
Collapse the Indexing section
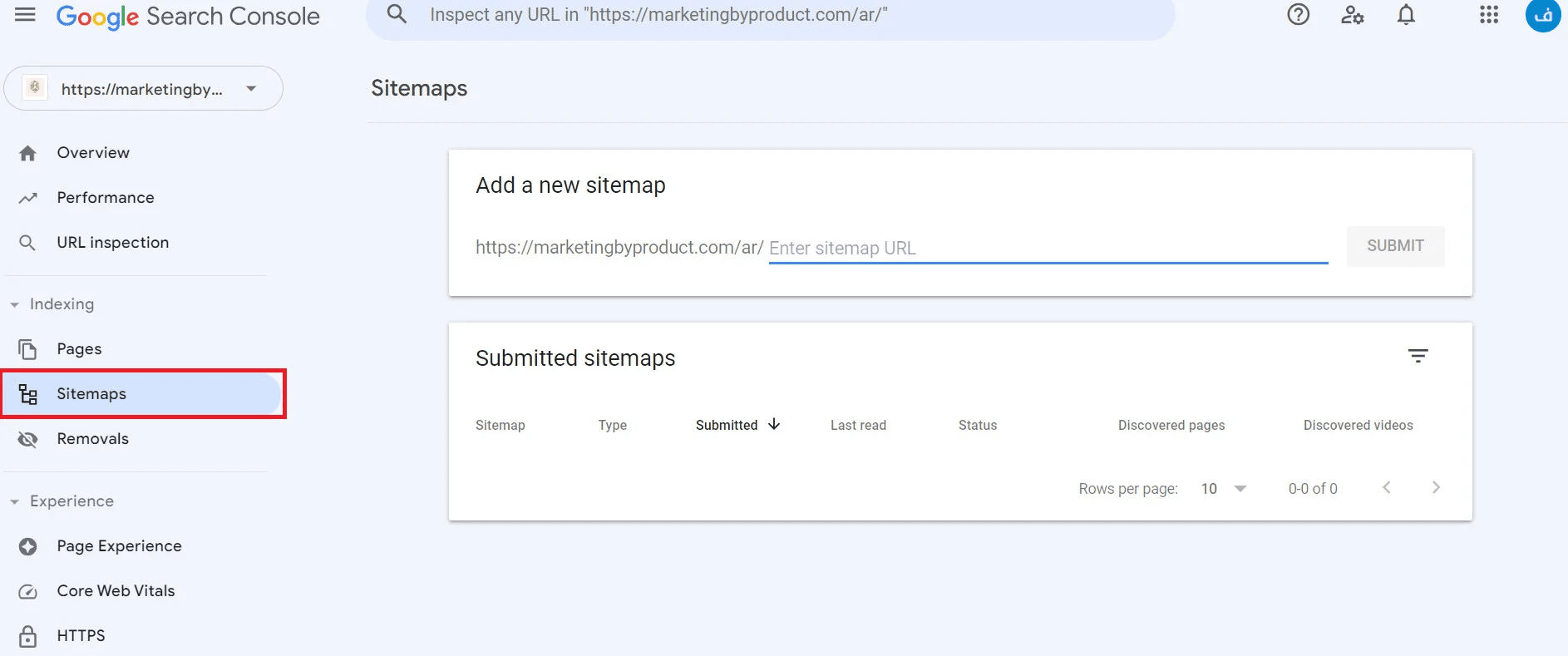15,304
